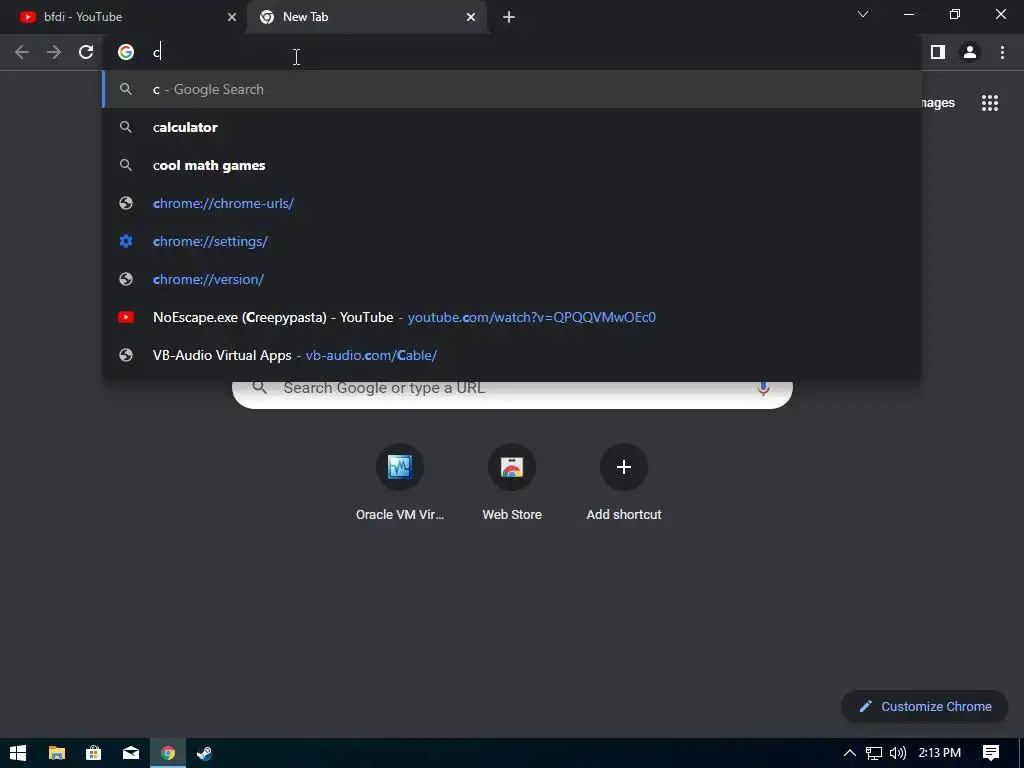The width and height of the screenshot is (1024, 768).
Task: Open Steam from the taskbar
Action: pyautogui.click(x=204, y=753)
